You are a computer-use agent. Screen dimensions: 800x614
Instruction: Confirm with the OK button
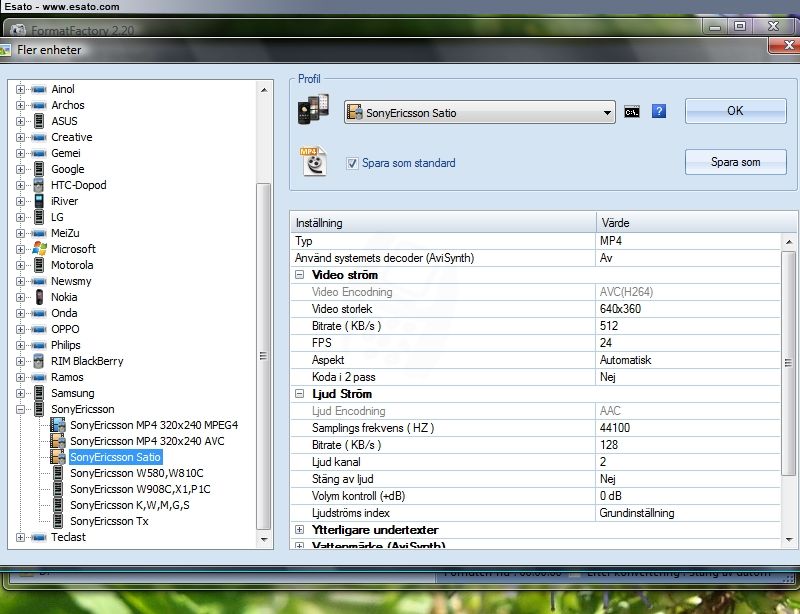735,111
